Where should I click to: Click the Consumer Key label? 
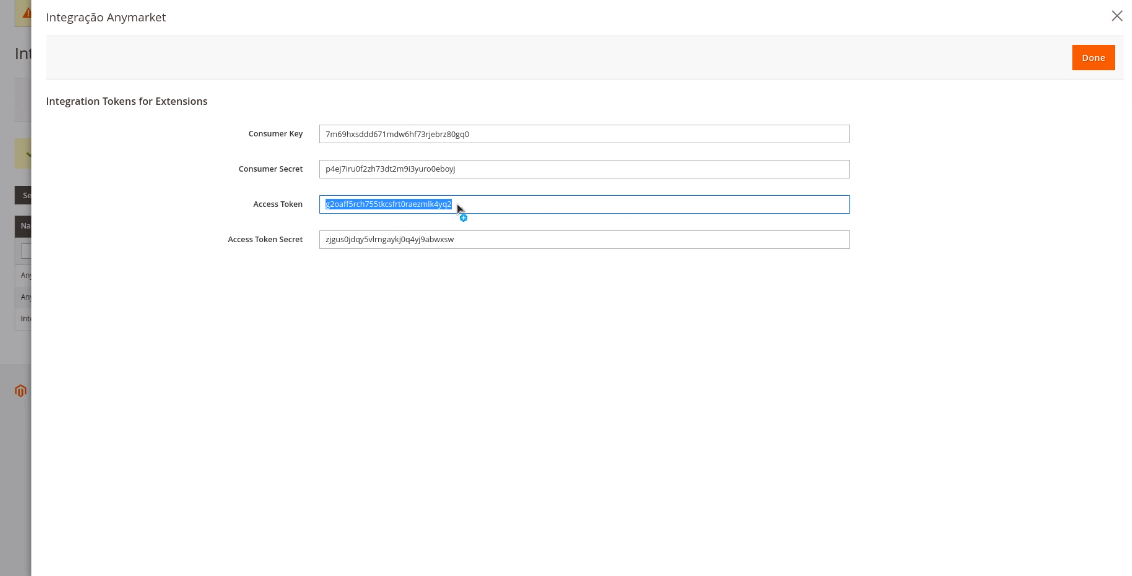pyautogui.click(x=275, y=134)
